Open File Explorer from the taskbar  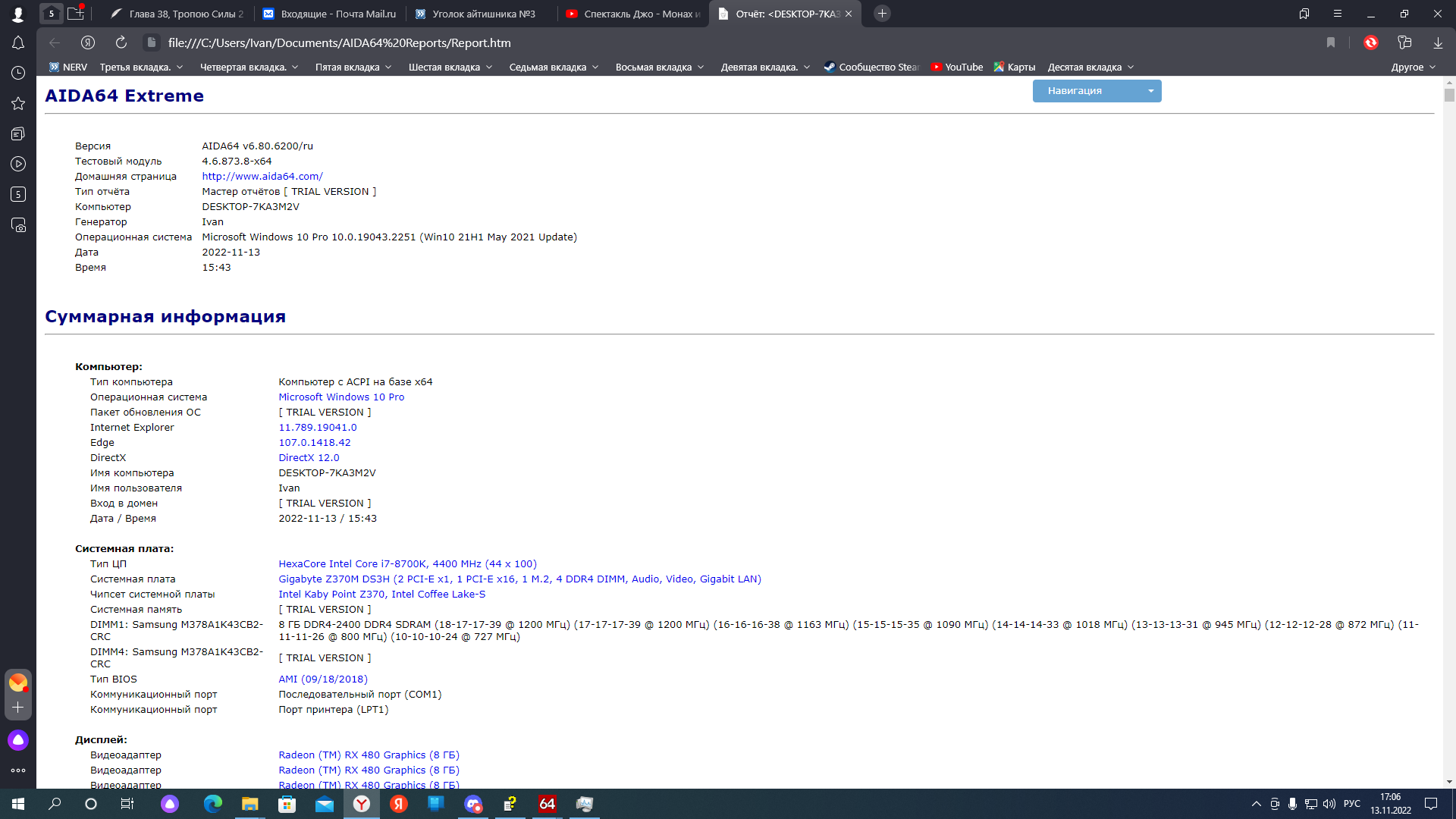click(250, 804)
